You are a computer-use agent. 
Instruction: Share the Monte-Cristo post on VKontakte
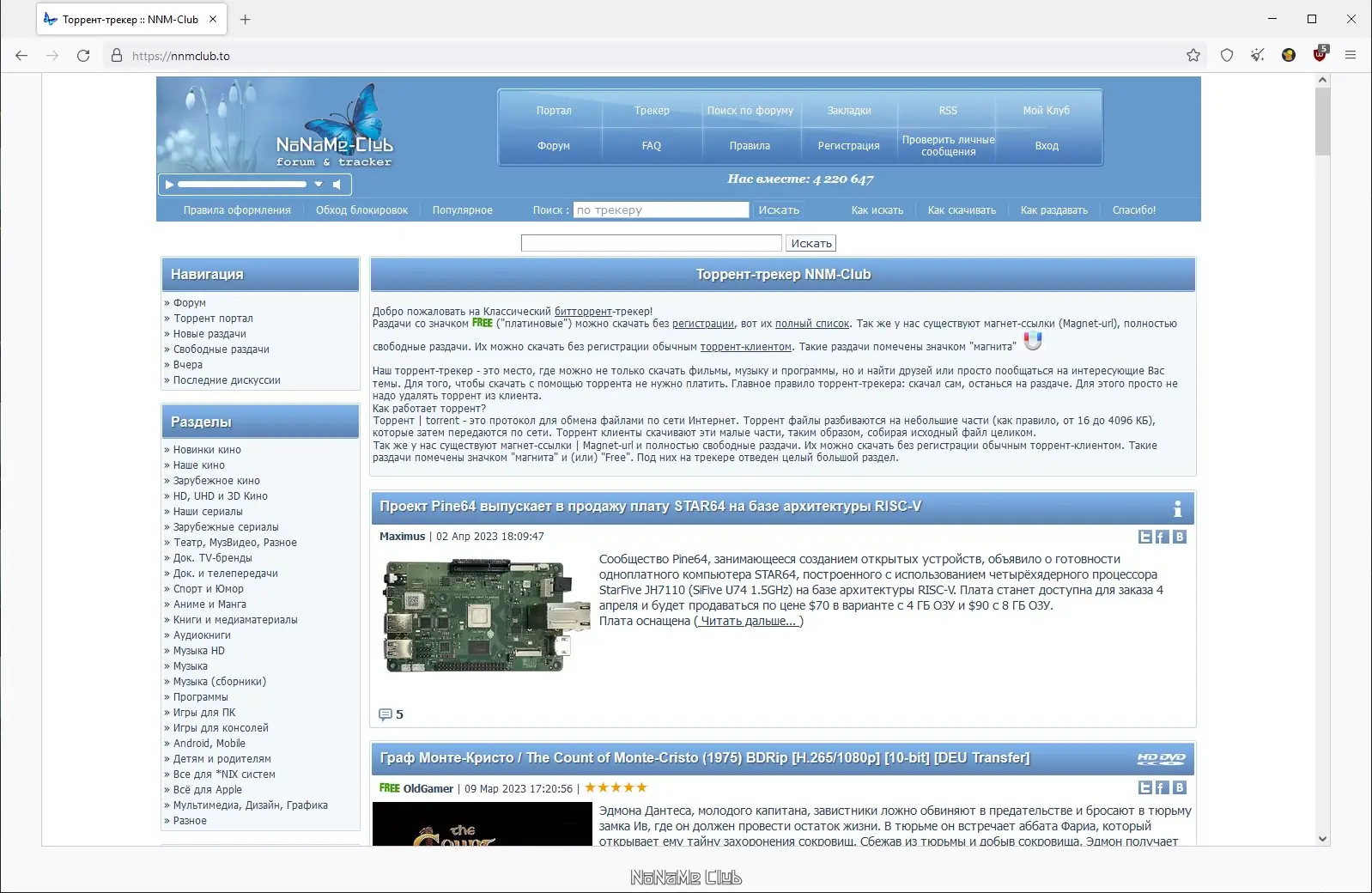pyautogui.click(x=1180, y=787)
